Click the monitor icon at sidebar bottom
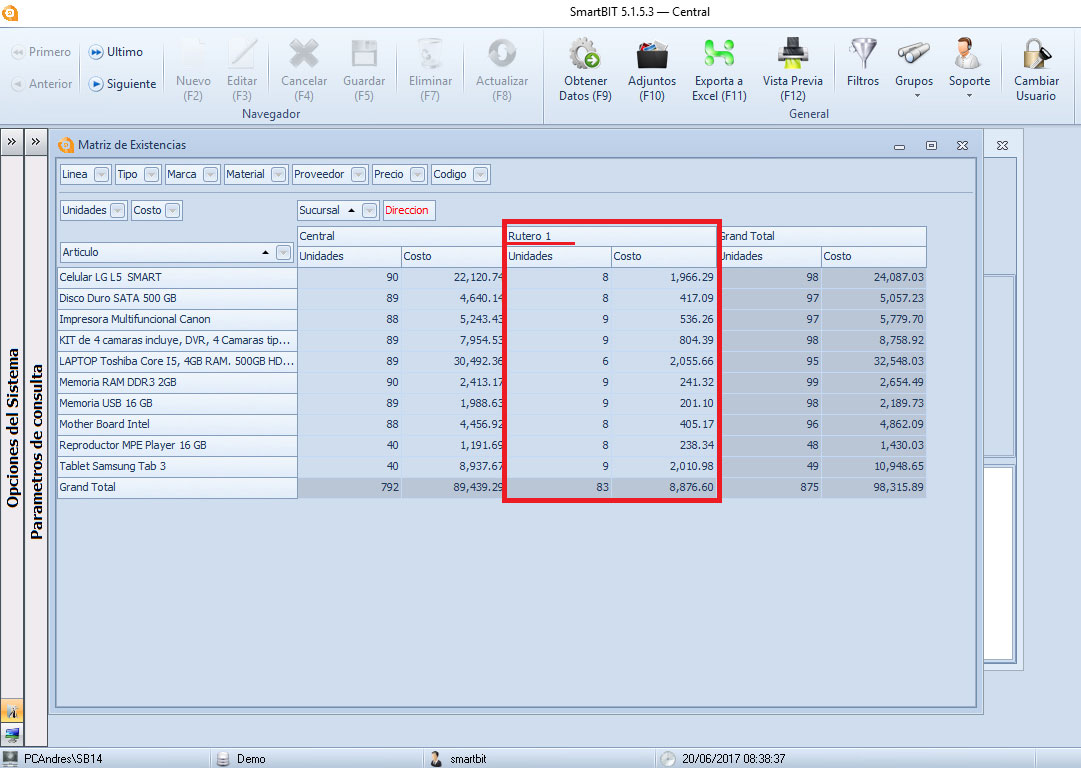The height and width of the screenshot is (768, 1081). point(12,734)
